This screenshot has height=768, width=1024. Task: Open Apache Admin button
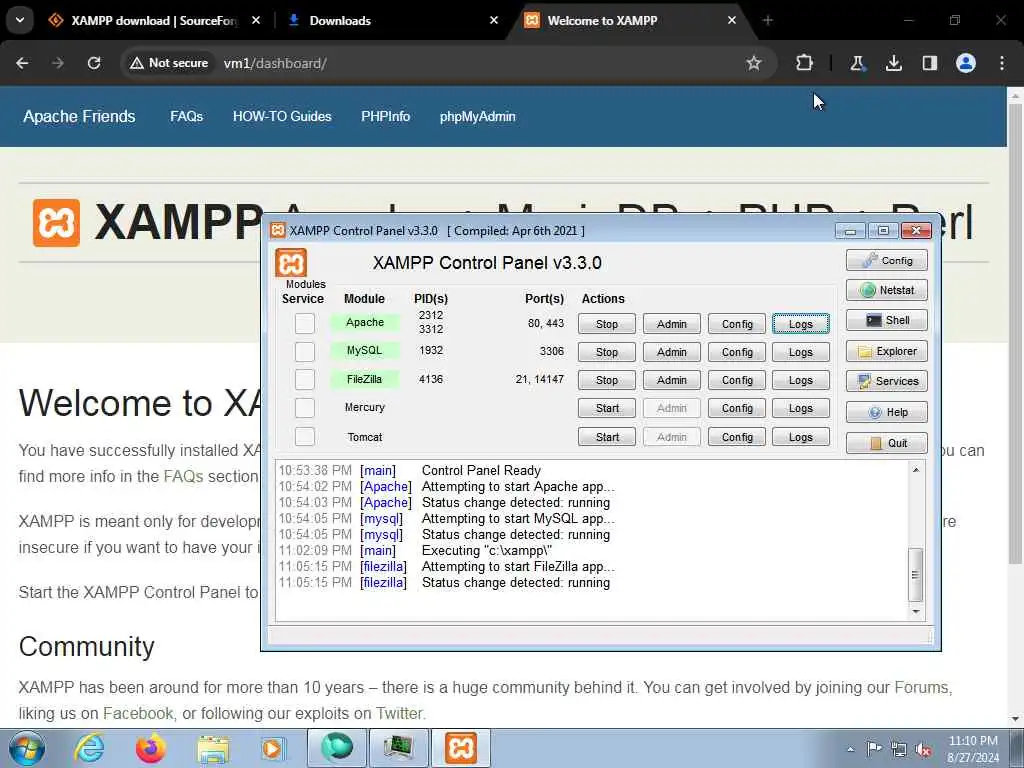click(671, 324)
